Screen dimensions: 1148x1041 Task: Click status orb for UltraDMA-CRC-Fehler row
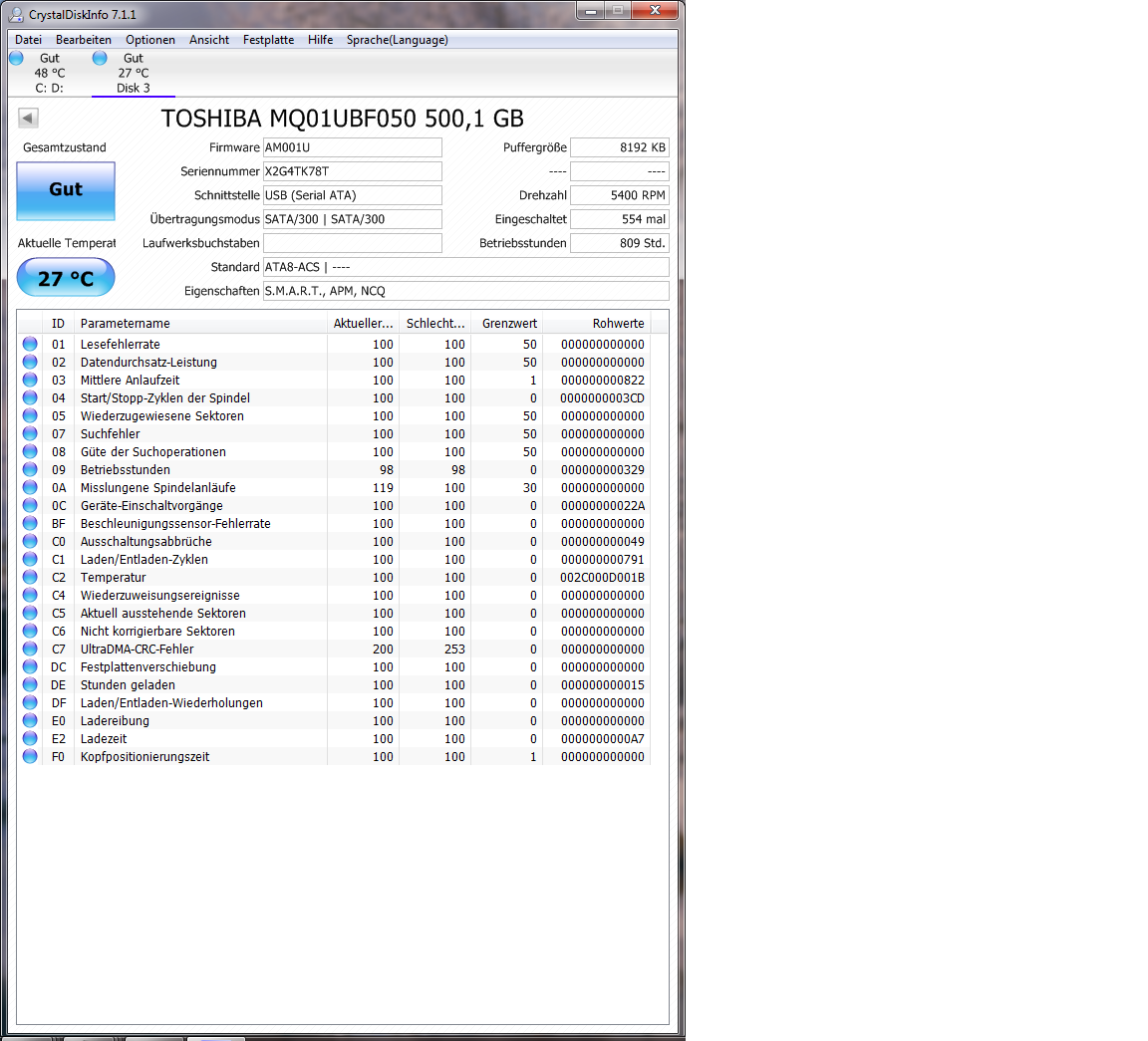30,649
